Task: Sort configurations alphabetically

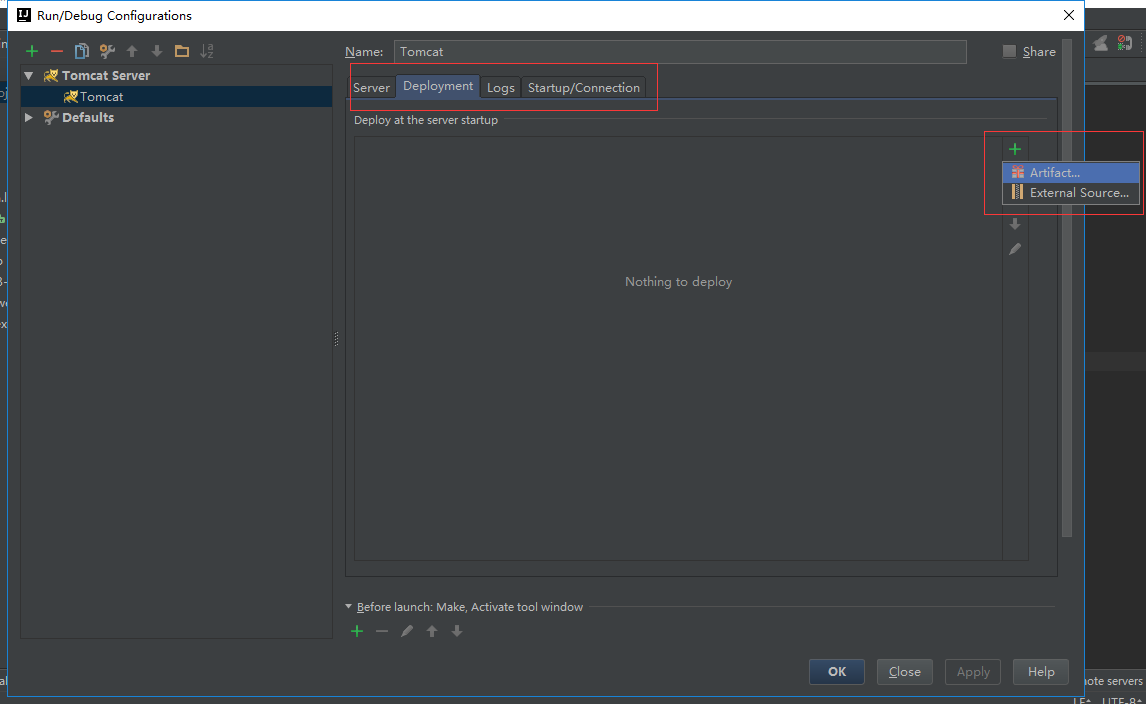Action: pyautogui.click(x=207, y=51)
